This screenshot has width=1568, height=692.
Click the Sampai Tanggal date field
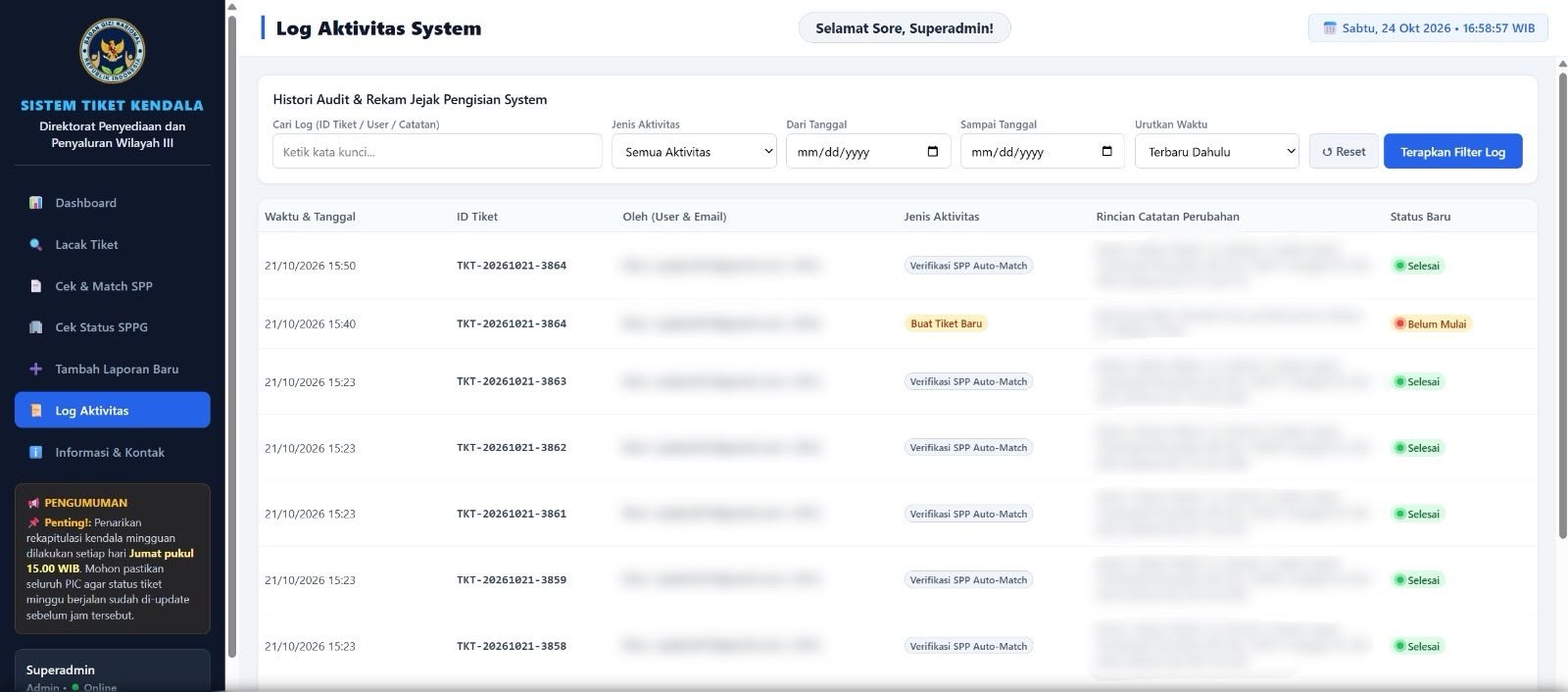click(x=1043, y=152)
